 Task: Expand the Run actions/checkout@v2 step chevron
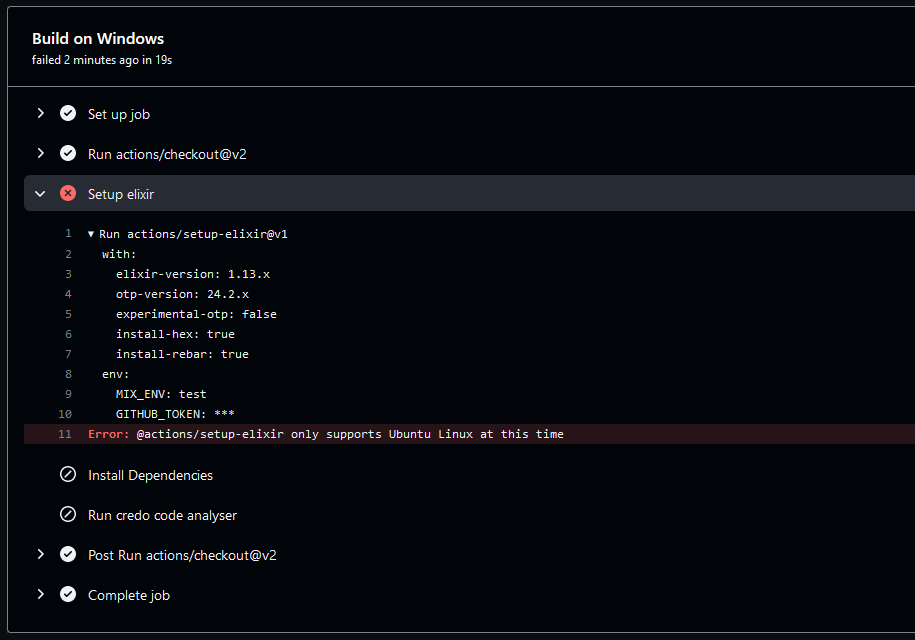40,153
